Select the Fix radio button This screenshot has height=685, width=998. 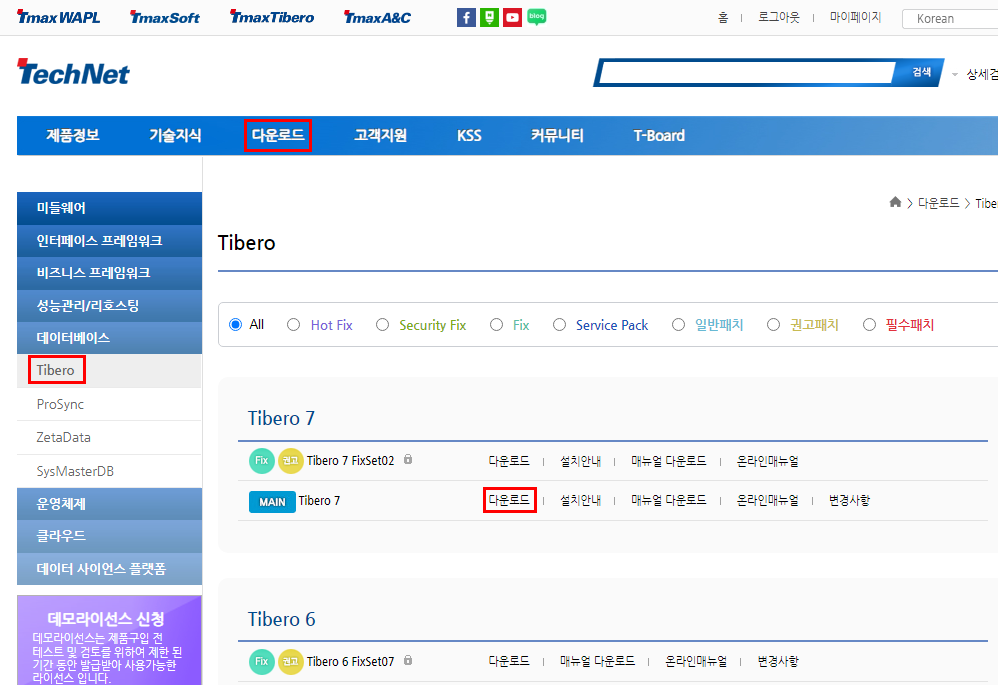[496, 325]
